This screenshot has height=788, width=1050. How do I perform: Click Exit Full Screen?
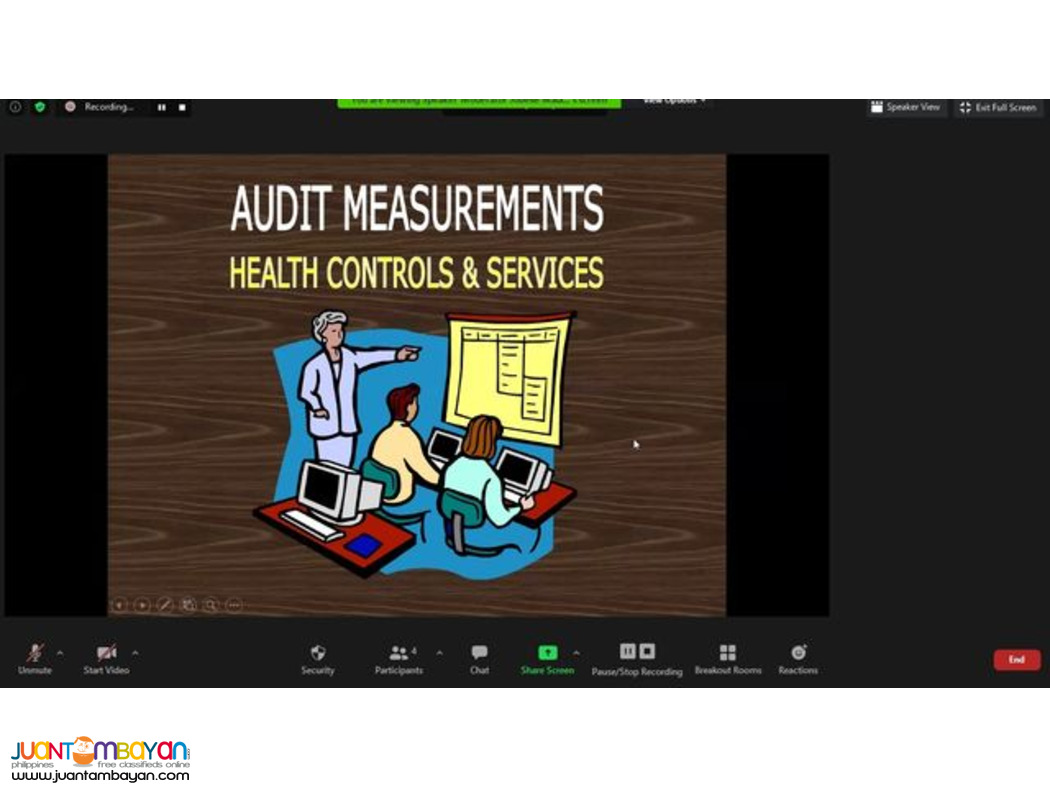coord(998,107)
